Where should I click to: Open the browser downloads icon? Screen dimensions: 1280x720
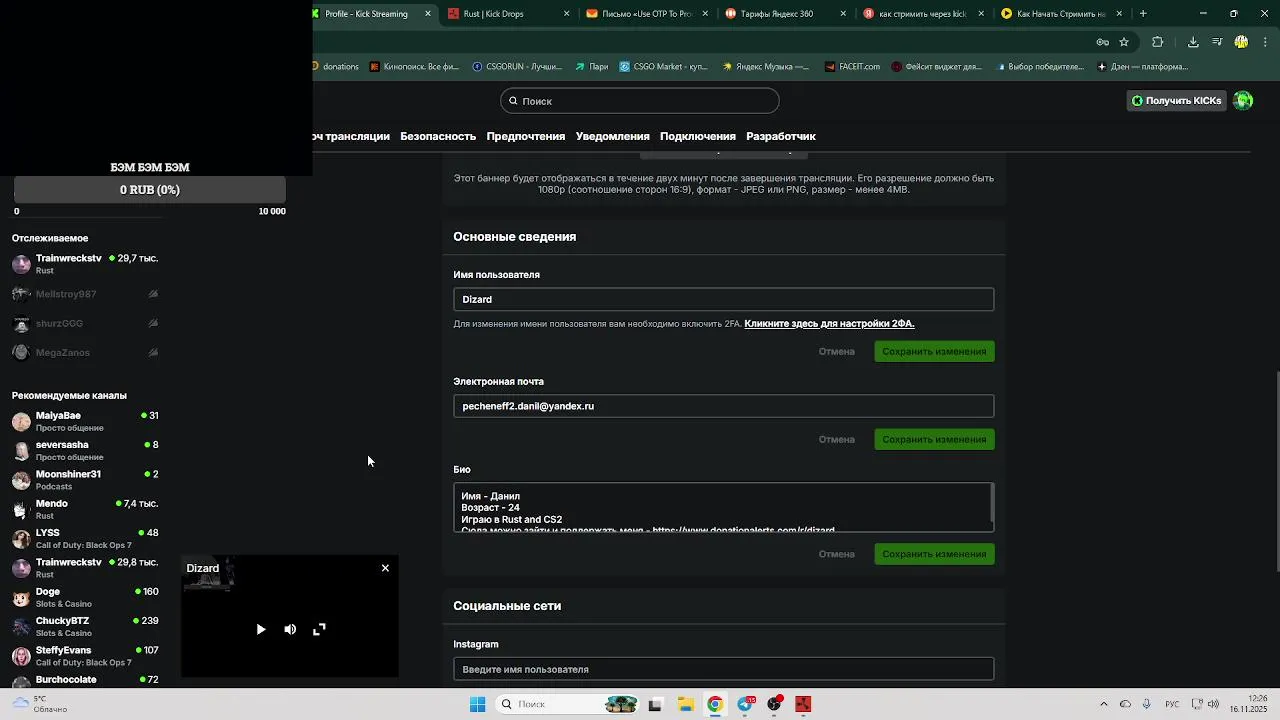[1193, 42]
